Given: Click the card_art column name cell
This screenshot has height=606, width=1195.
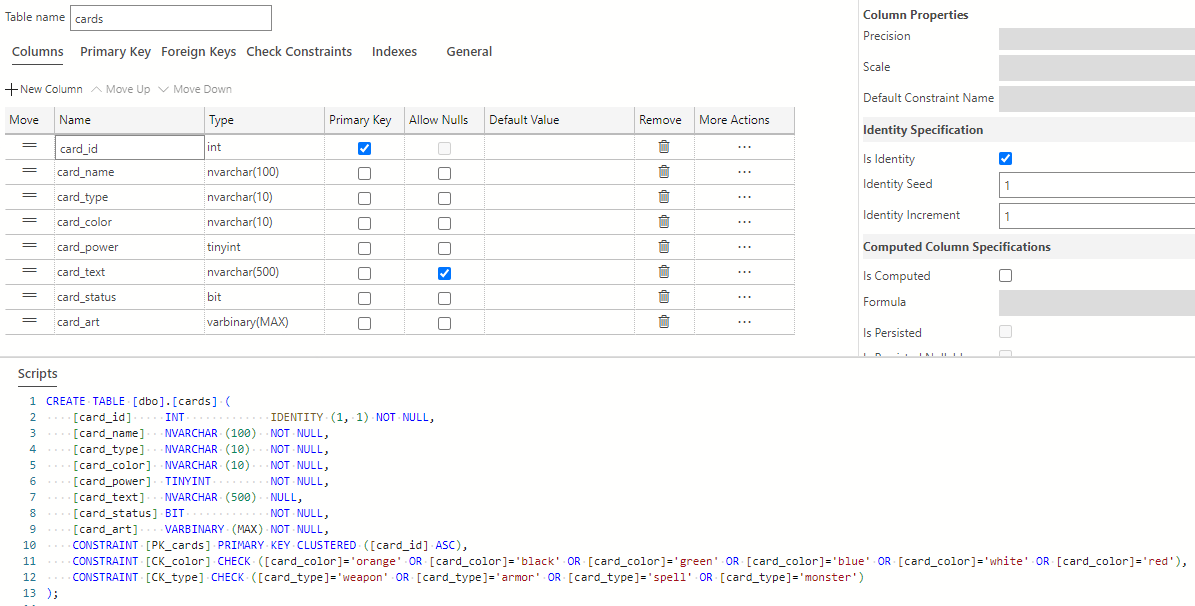Looking at the screenshot, I should point(130,322).
